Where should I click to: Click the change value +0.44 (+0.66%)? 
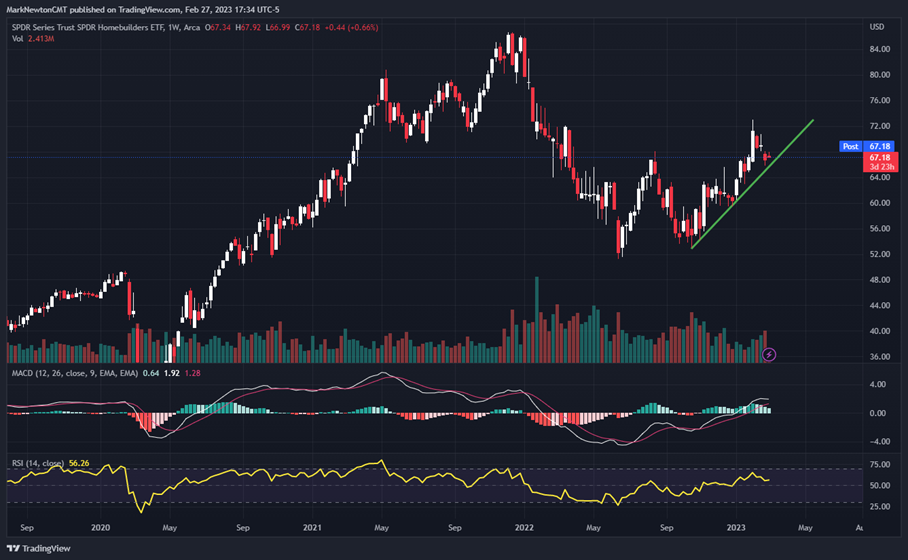click(352, 27)
